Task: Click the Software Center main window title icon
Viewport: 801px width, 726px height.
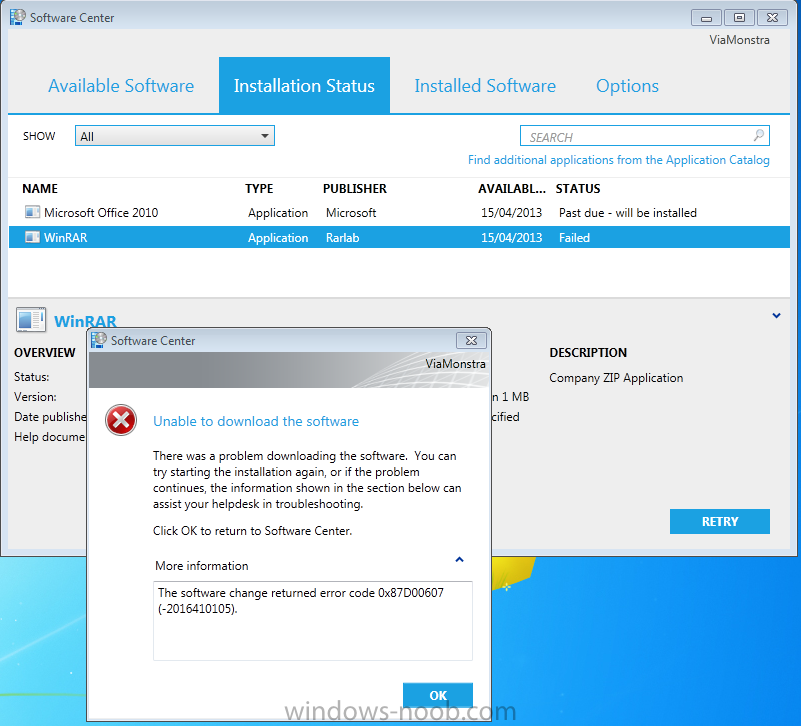Action: [x=17, y=17]
